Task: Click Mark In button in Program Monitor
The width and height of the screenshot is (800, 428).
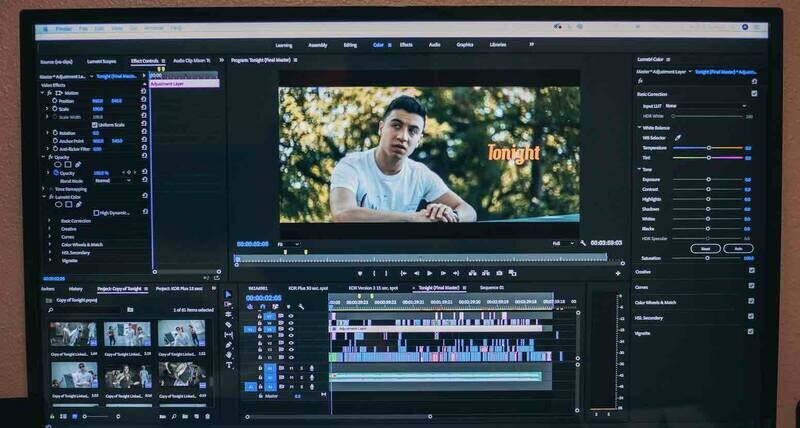Action: pos(374,273)
